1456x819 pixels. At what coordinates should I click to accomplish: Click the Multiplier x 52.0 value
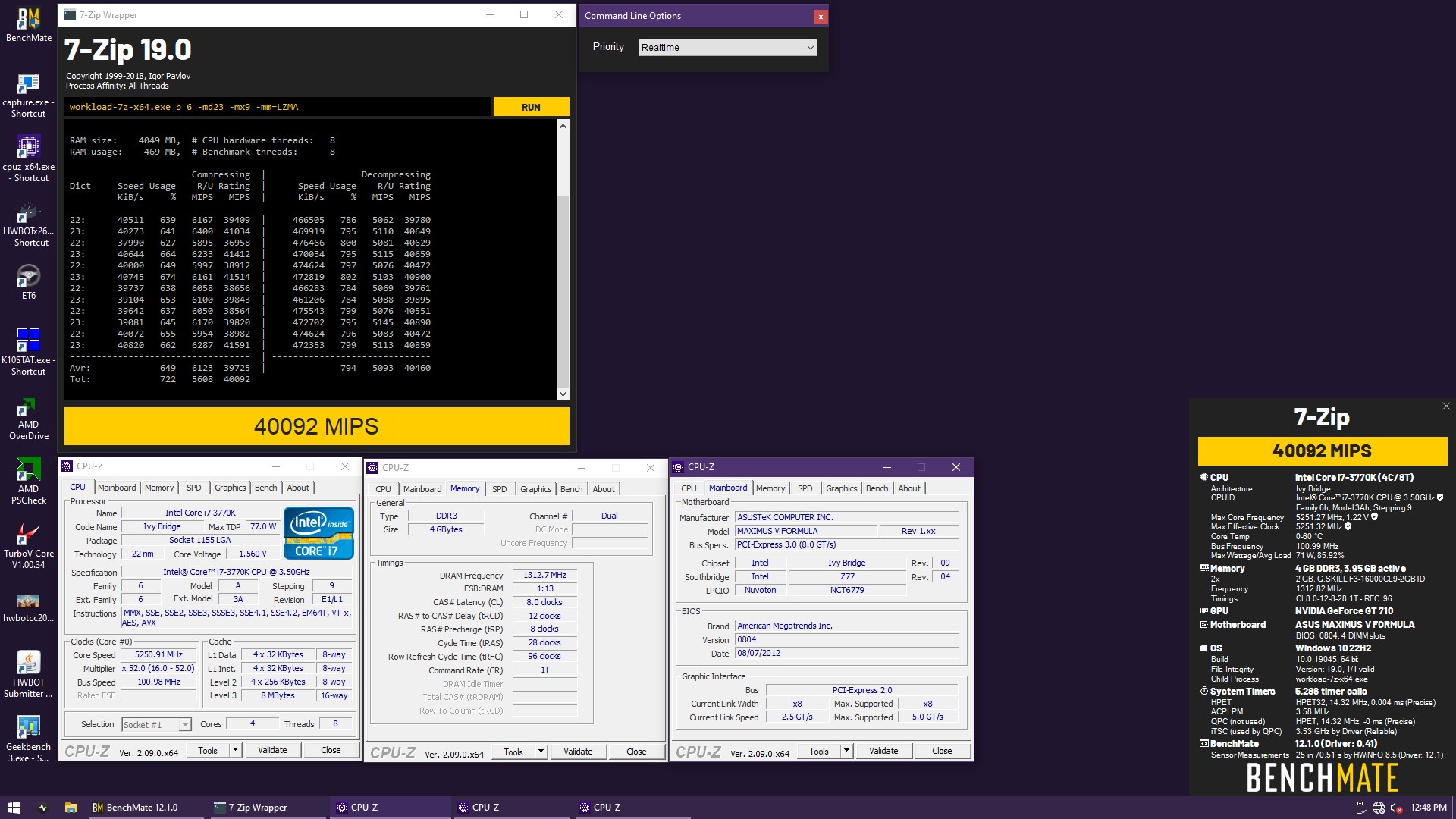159,669
